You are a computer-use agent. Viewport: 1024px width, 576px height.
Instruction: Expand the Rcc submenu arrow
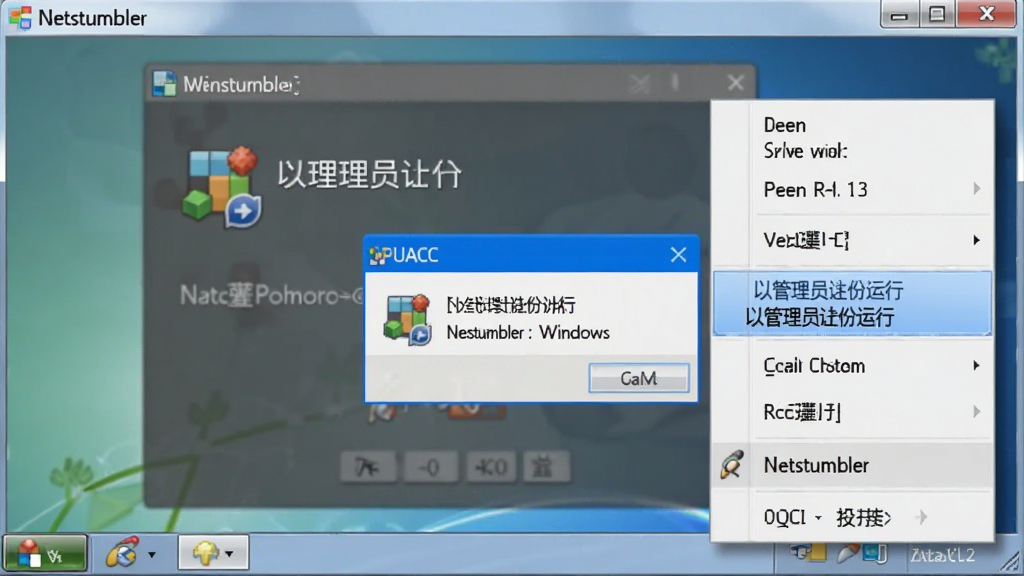[x=976, y=411]
